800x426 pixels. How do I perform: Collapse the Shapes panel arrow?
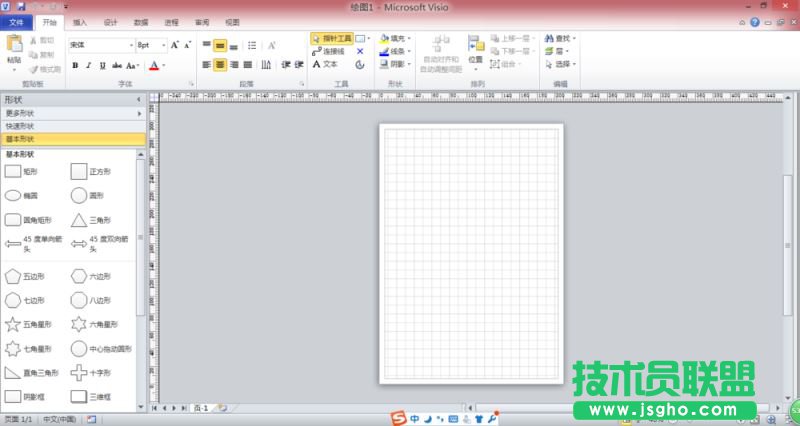139,99
